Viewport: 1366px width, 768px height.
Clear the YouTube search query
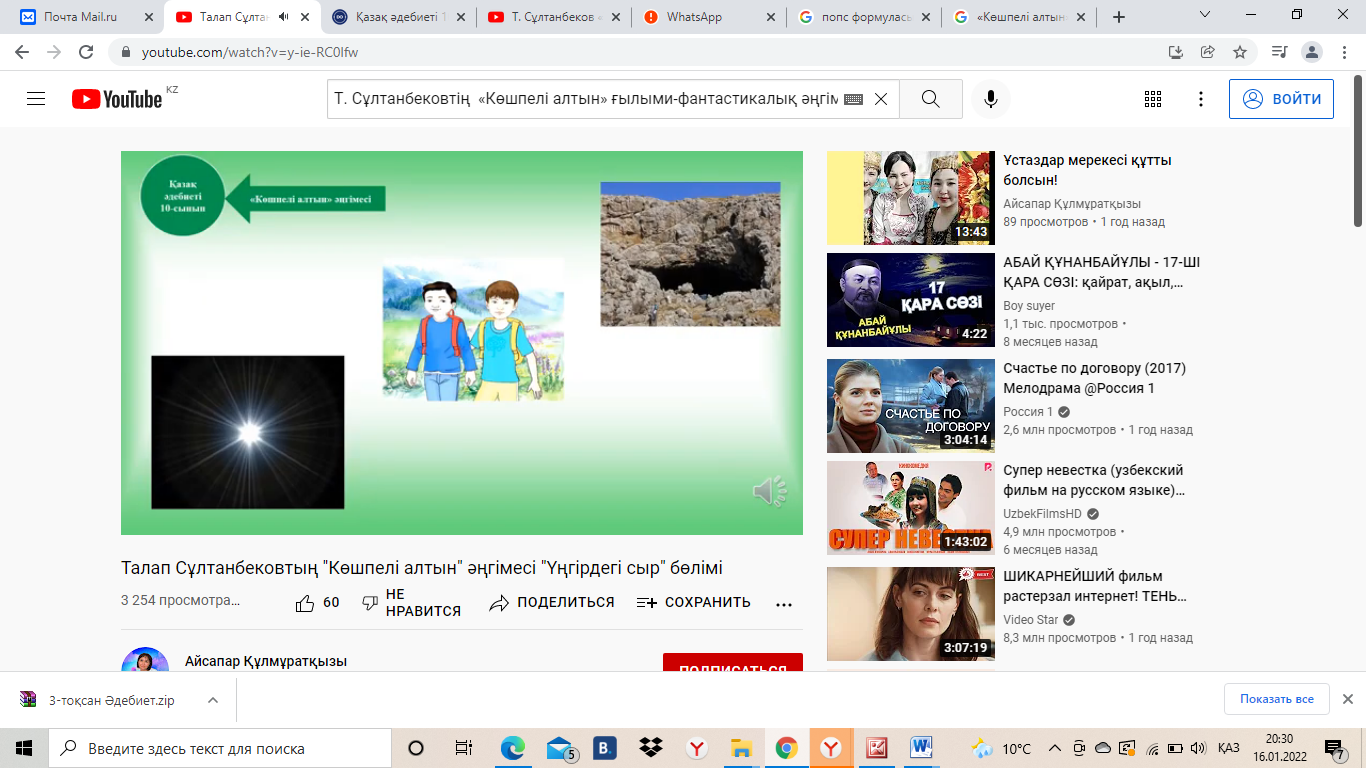881,99
